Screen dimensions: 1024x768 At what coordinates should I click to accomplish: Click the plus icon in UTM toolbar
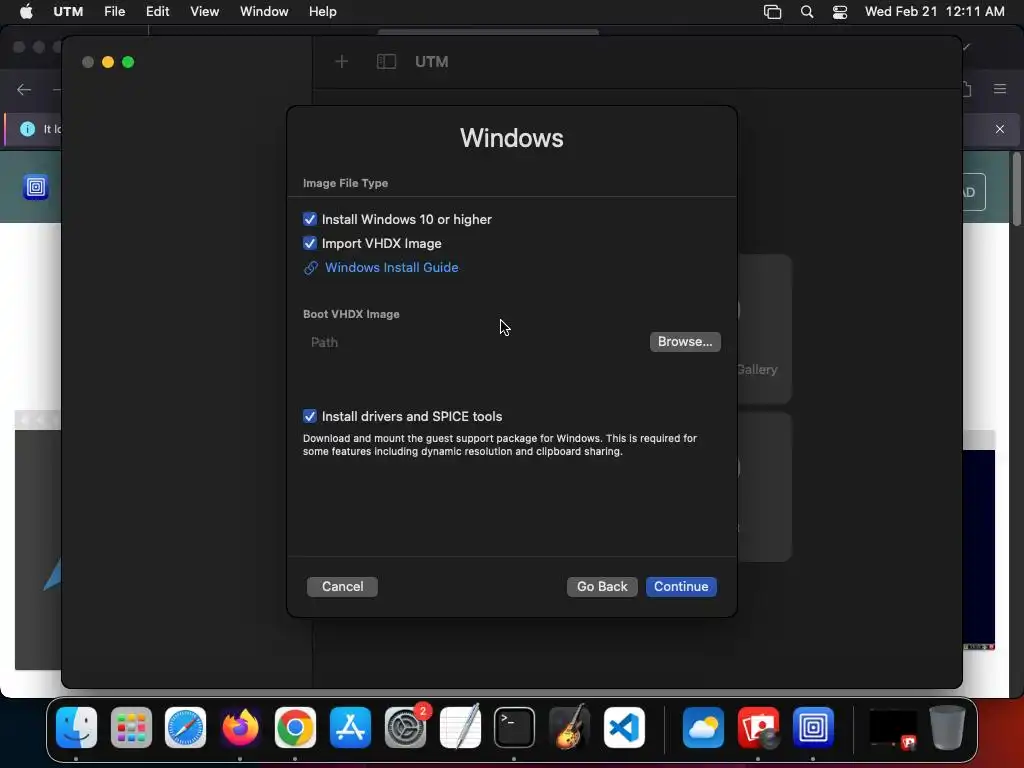click(x=342, y=61)
